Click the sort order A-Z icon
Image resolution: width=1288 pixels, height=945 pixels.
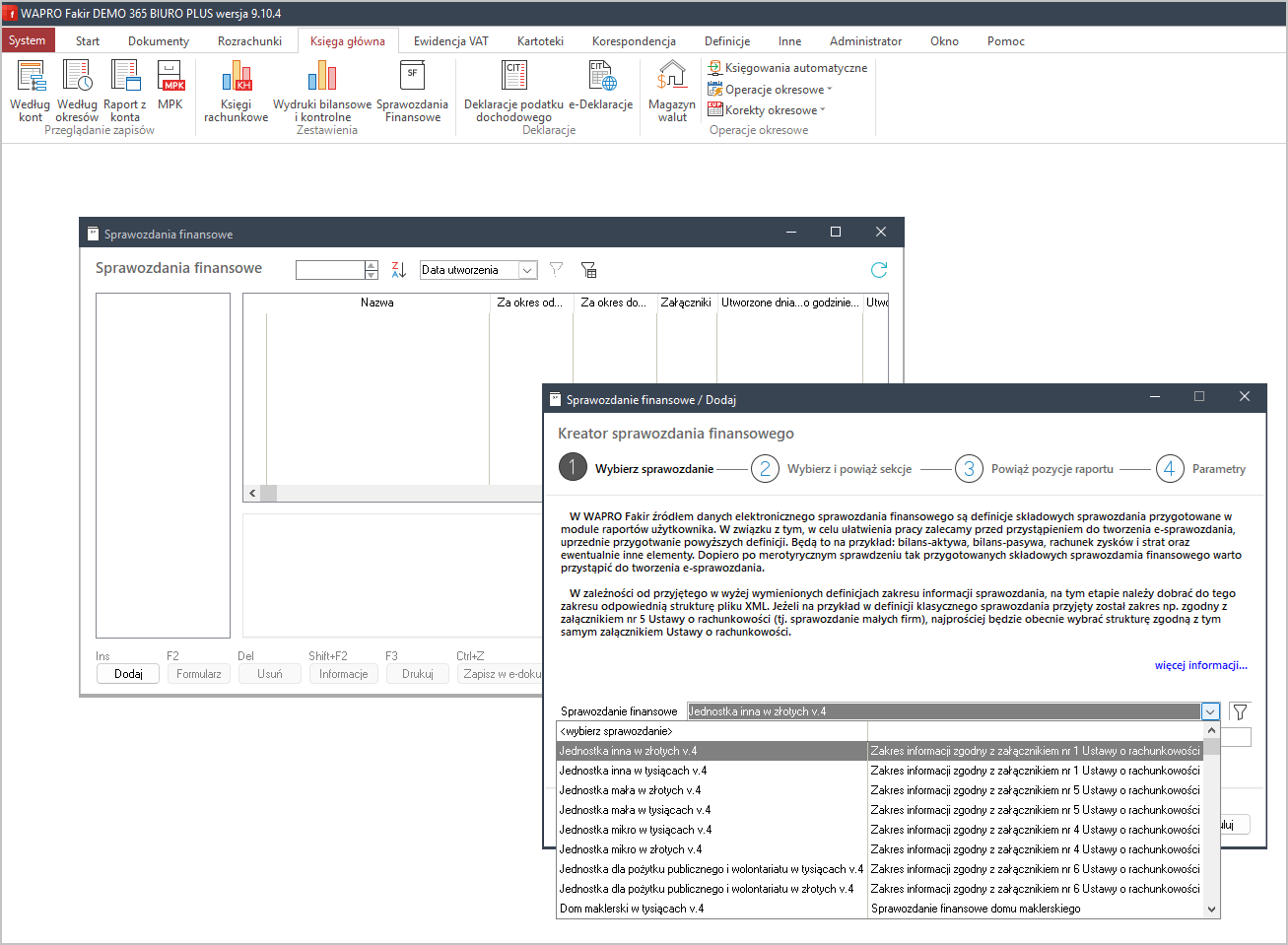coord(398,270)
